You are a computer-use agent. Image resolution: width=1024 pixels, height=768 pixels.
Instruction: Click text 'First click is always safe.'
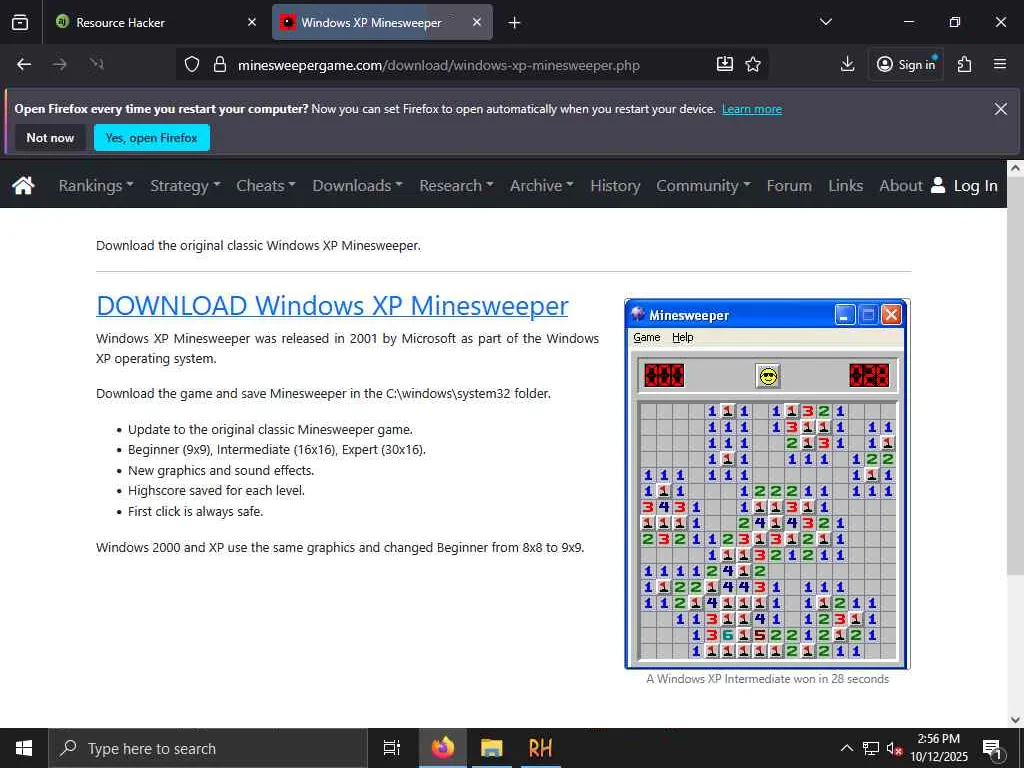click(x=195, y=511)
